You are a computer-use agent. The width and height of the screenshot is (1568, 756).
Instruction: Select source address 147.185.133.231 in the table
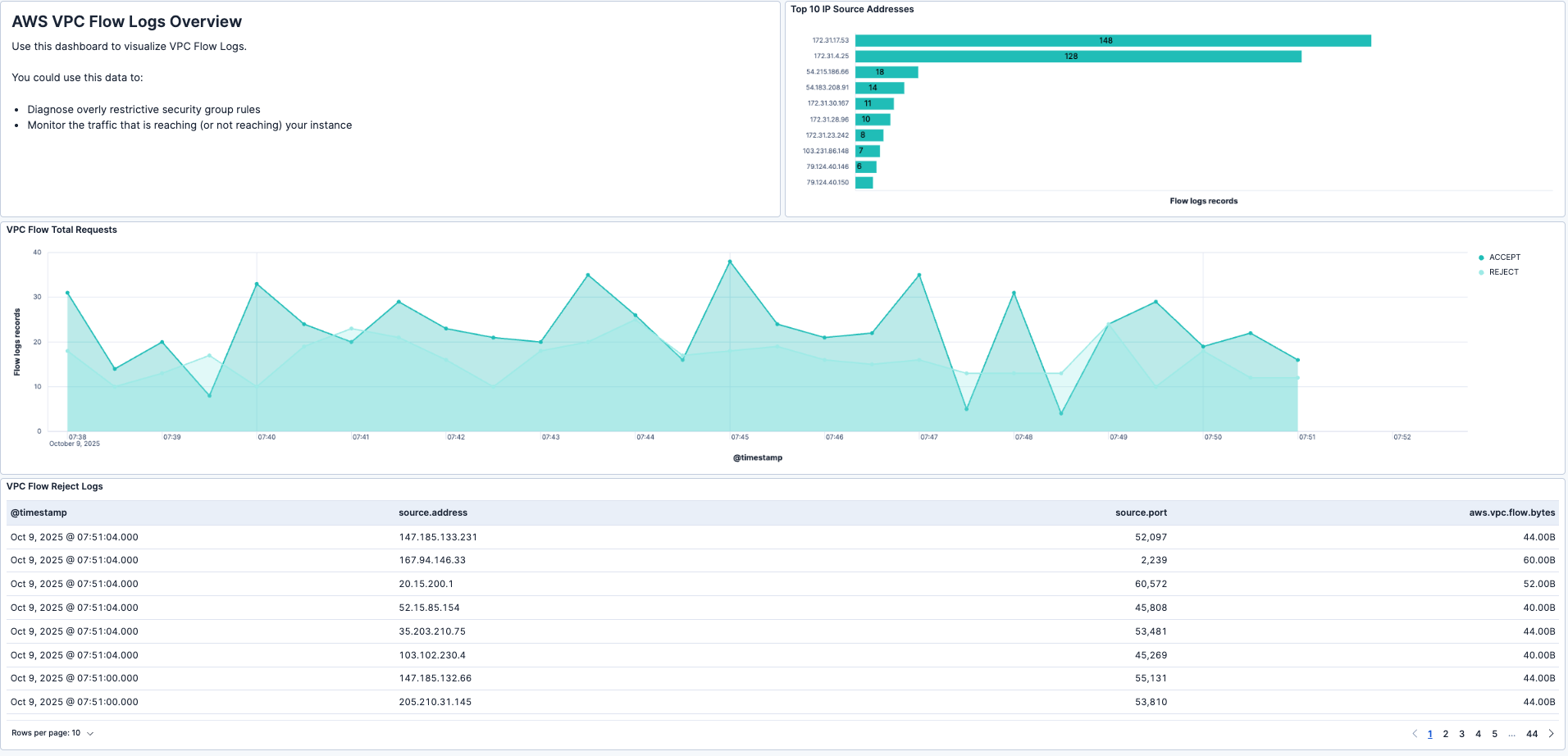coord(437,536)
